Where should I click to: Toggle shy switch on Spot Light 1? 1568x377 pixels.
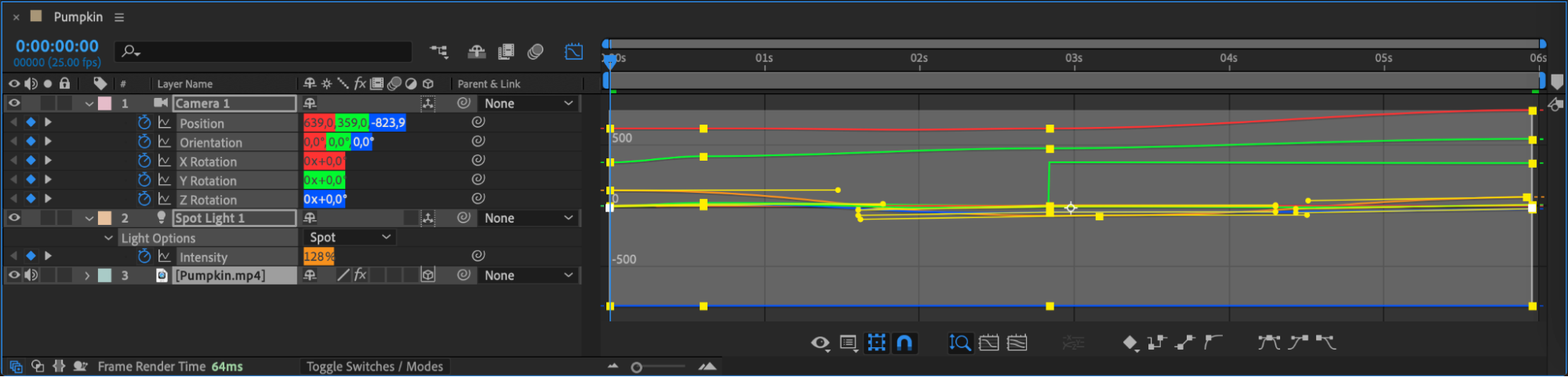tap(310, 218)
